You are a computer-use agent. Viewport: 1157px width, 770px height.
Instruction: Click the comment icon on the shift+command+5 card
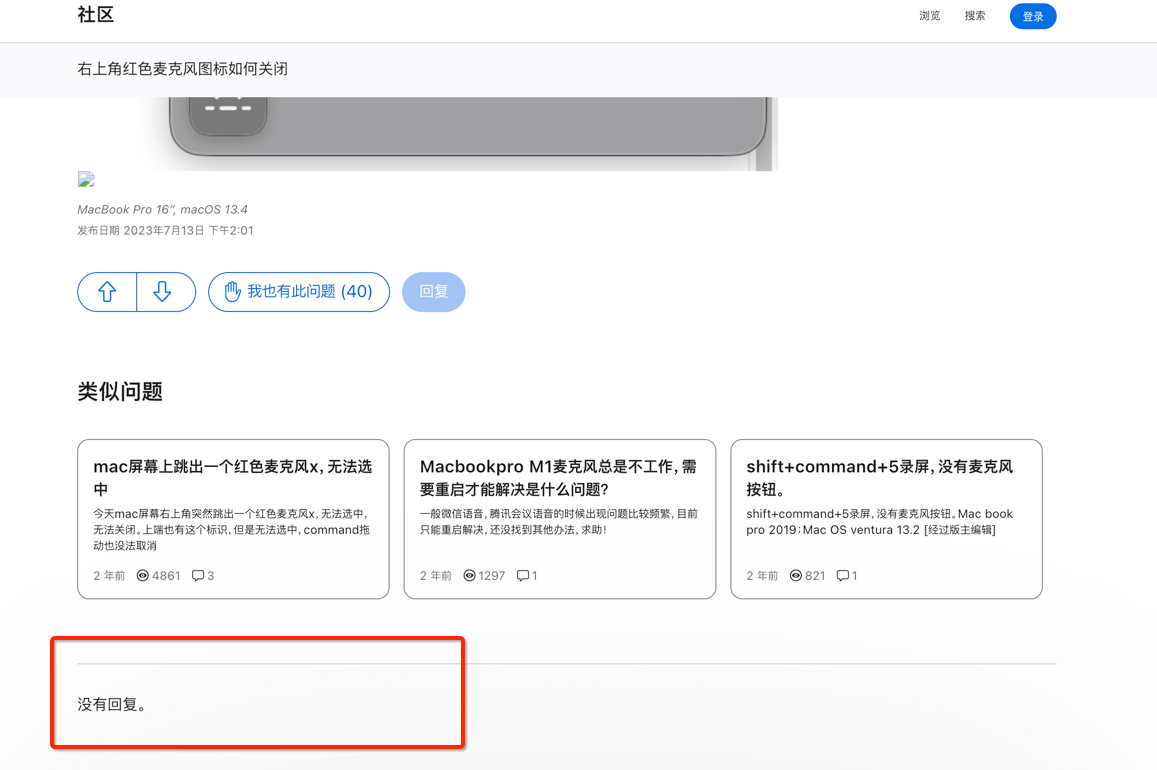[x=842, y=576]
